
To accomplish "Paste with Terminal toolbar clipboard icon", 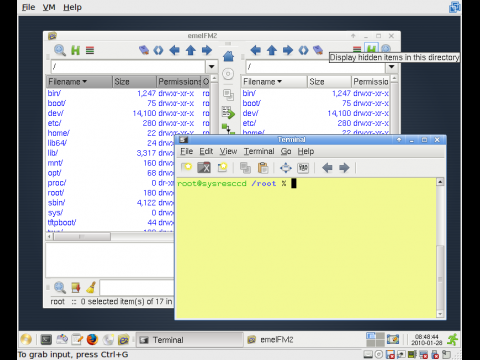I will pyautogui.click(x=263, y=168).
